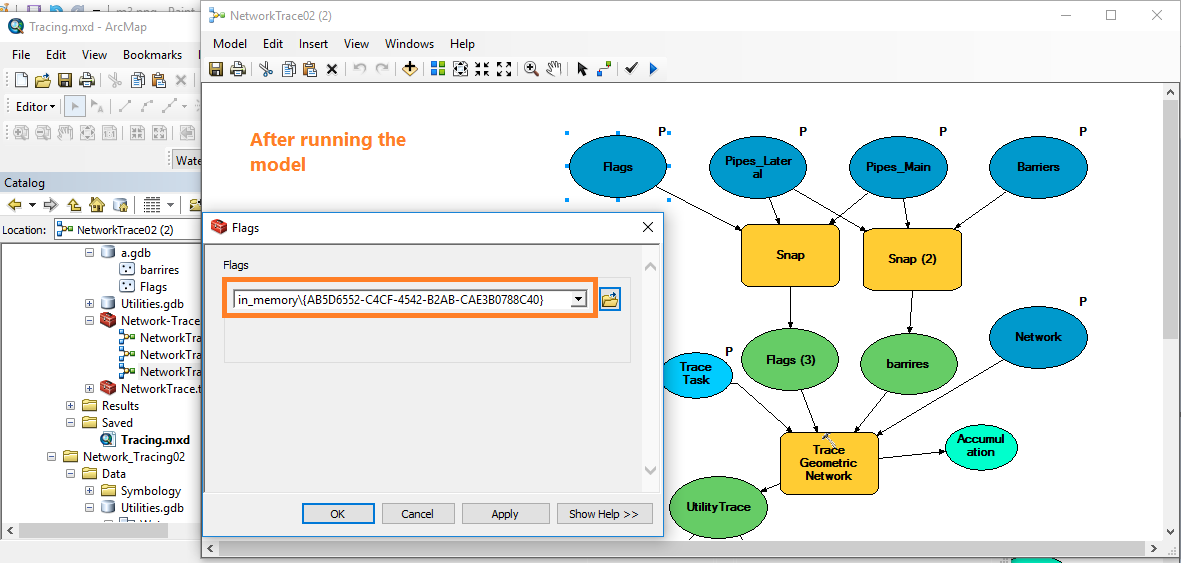1181x563 pixels.
Task: Activate the Connect tool
Action: [603, 69]
